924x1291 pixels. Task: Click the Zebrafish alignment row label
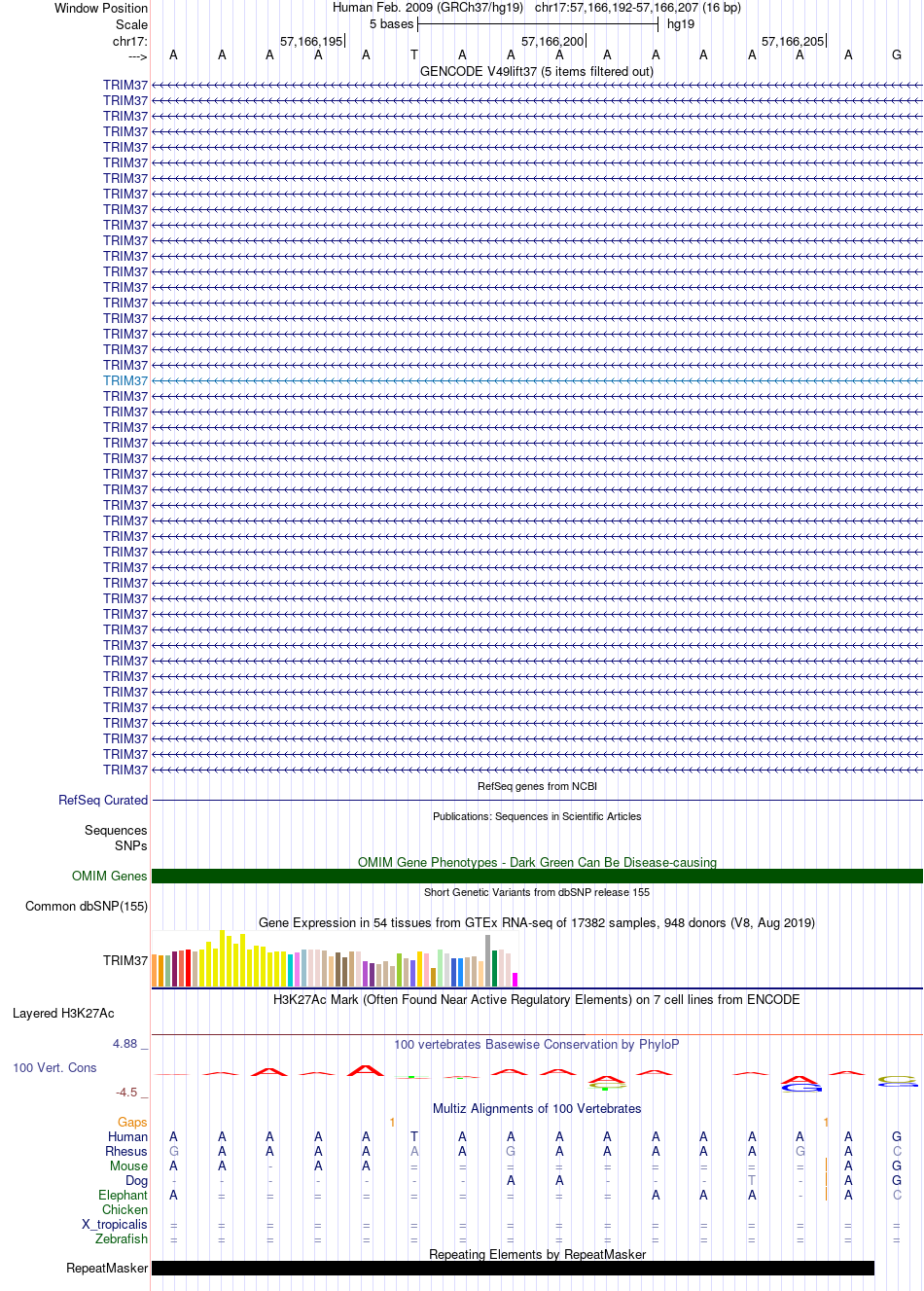[122, 1238]
